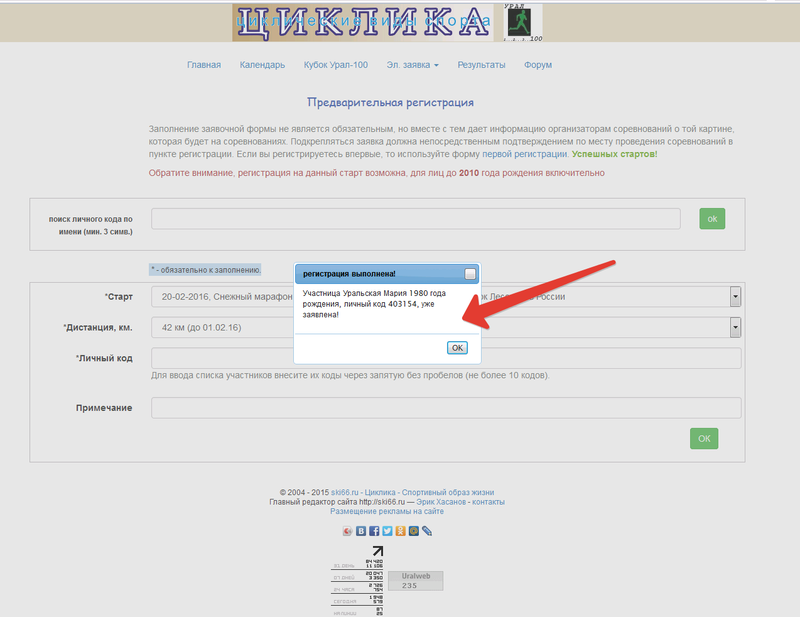Click the Mail.ru share icon
This screenshot has height=617, width=800.
[413, 531]
